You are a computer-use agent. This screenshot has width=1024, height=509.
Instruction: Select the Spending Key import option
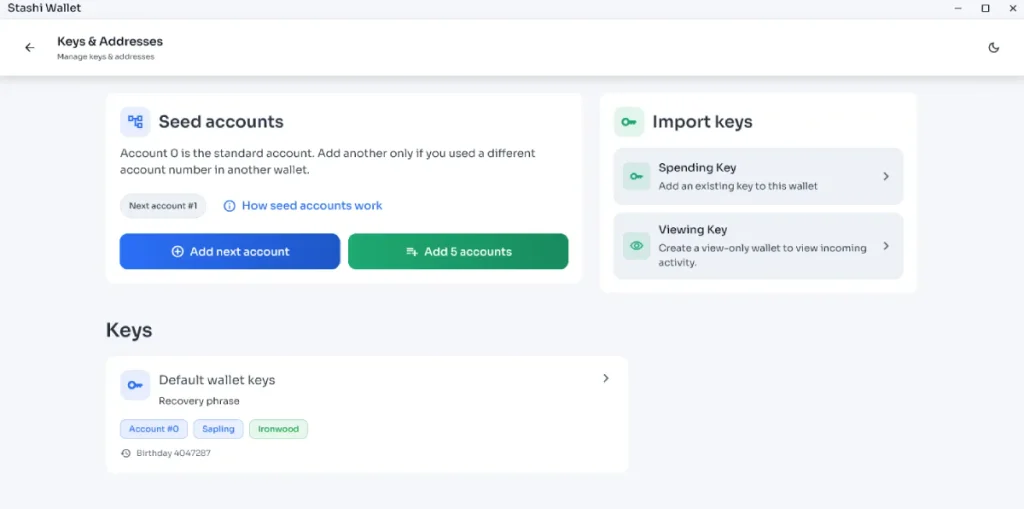point(758,176)
